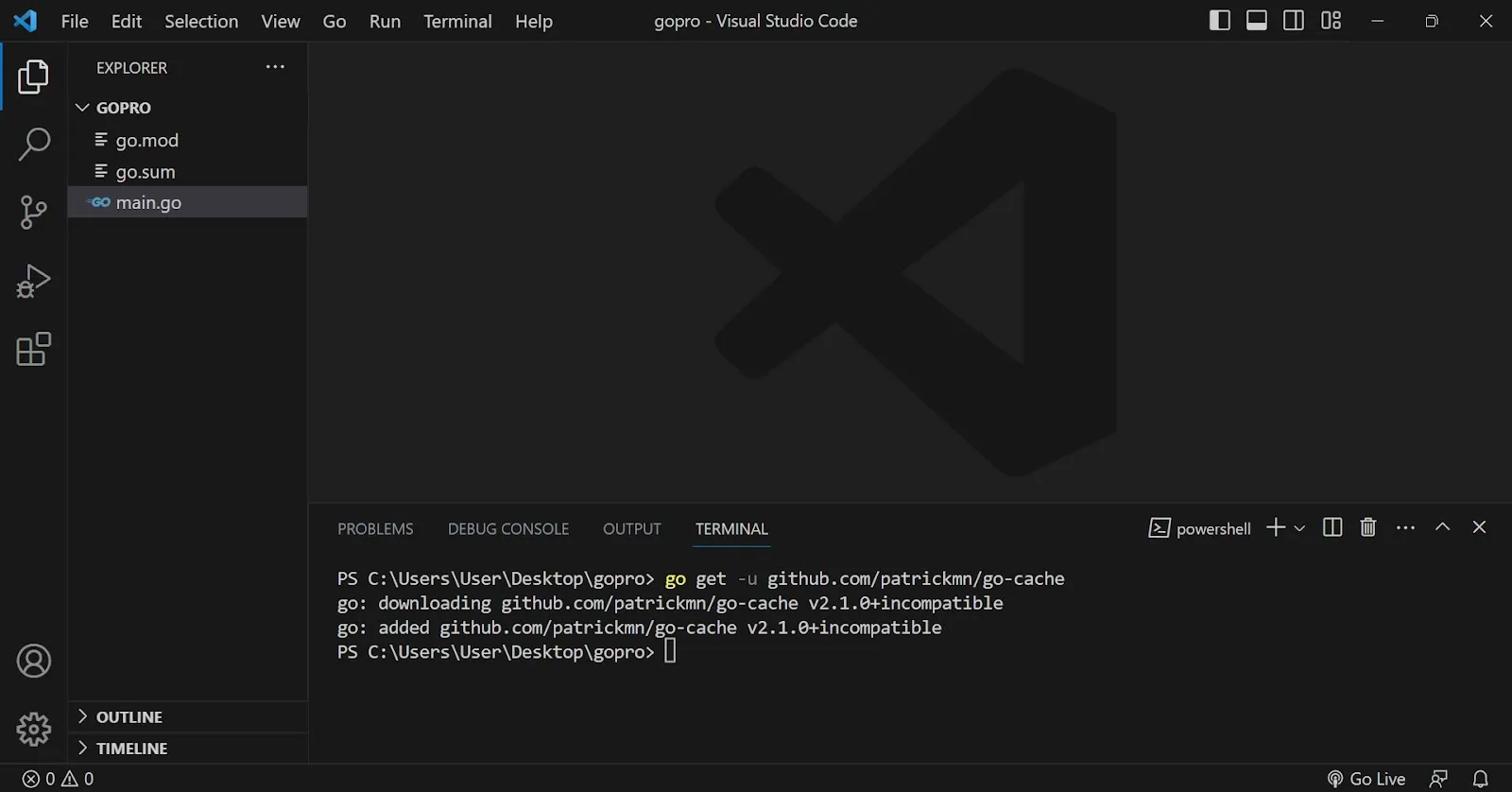Click the VS Code logo icon in title bar
The height and width of the screenshot is (792, 1512).
26,21
